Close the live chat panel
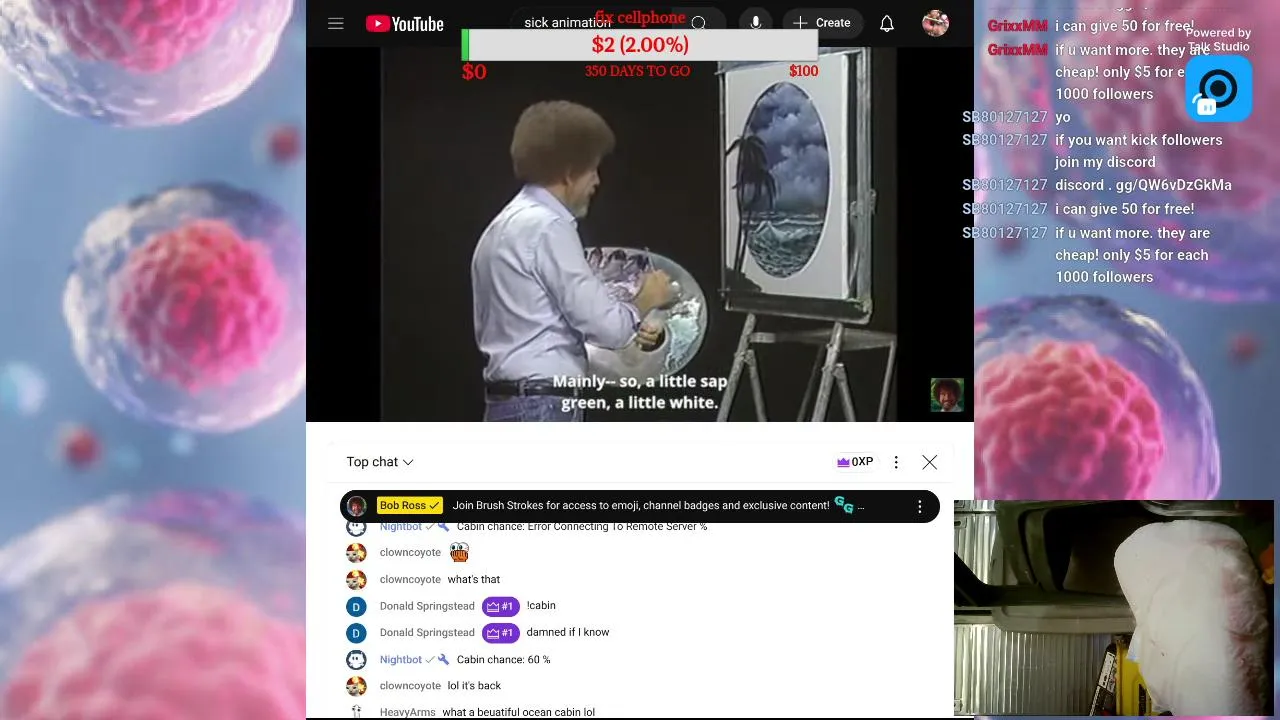The height and width of the screenshot is (720, 1280). tap(930, 462)
